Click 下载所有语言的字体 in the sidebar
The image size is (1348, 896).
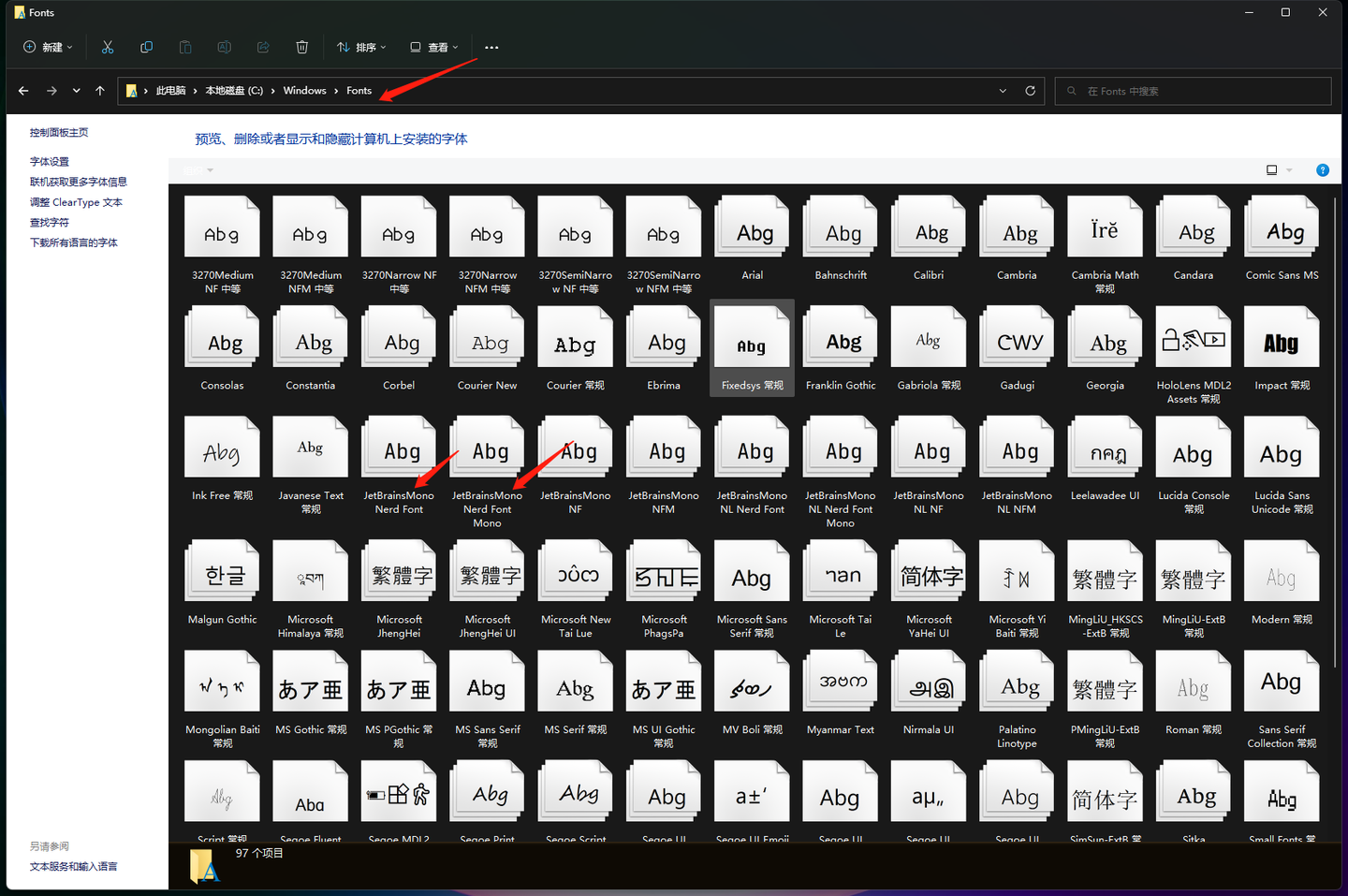coord(74,242)
